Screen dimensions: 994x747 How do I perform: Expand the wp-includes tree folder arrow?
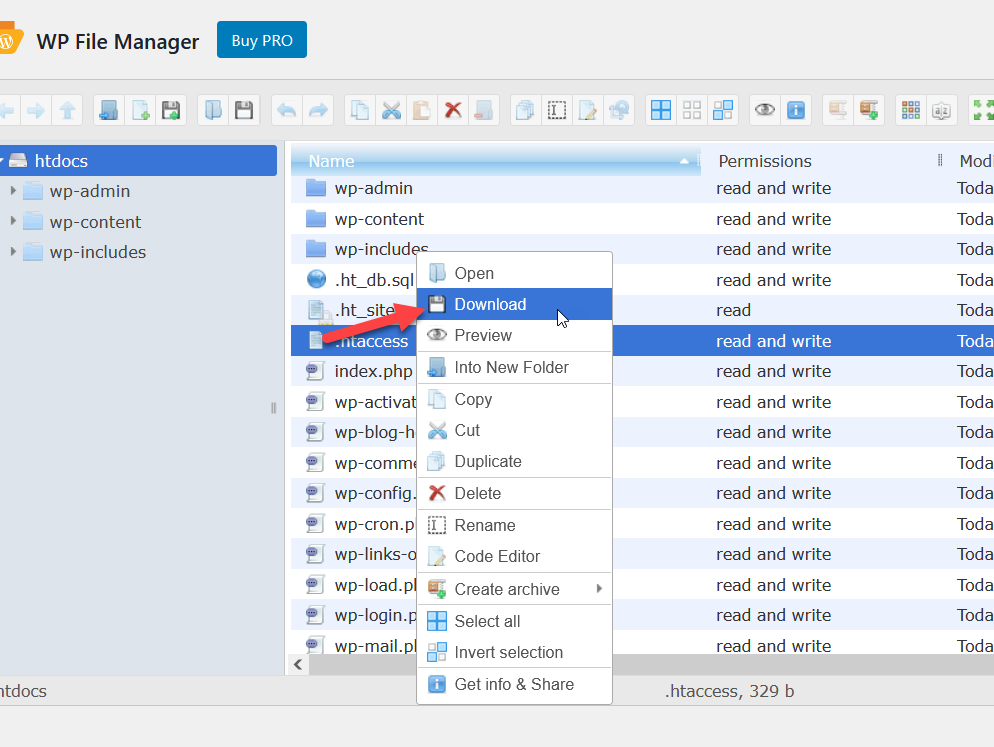pyautogui.click(x=13, y=251)
